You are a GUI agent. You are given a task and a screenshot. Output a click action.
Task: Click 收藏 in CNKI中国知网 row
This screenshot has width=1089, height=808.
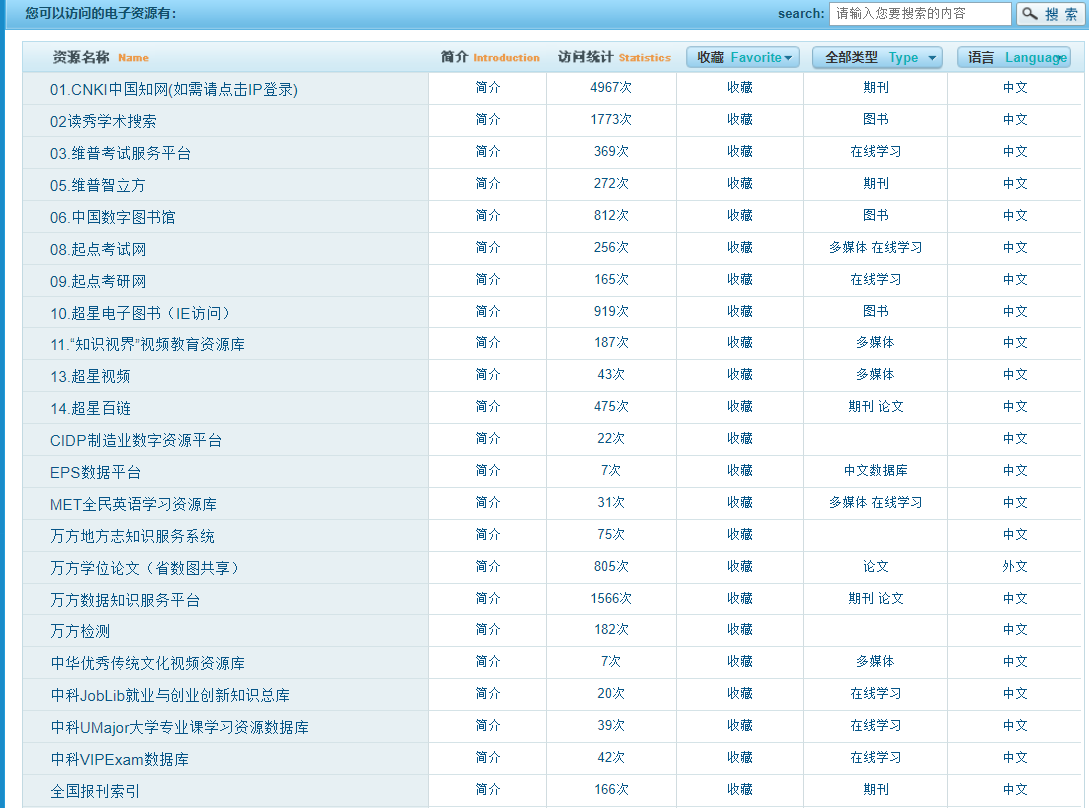(740, 88)
